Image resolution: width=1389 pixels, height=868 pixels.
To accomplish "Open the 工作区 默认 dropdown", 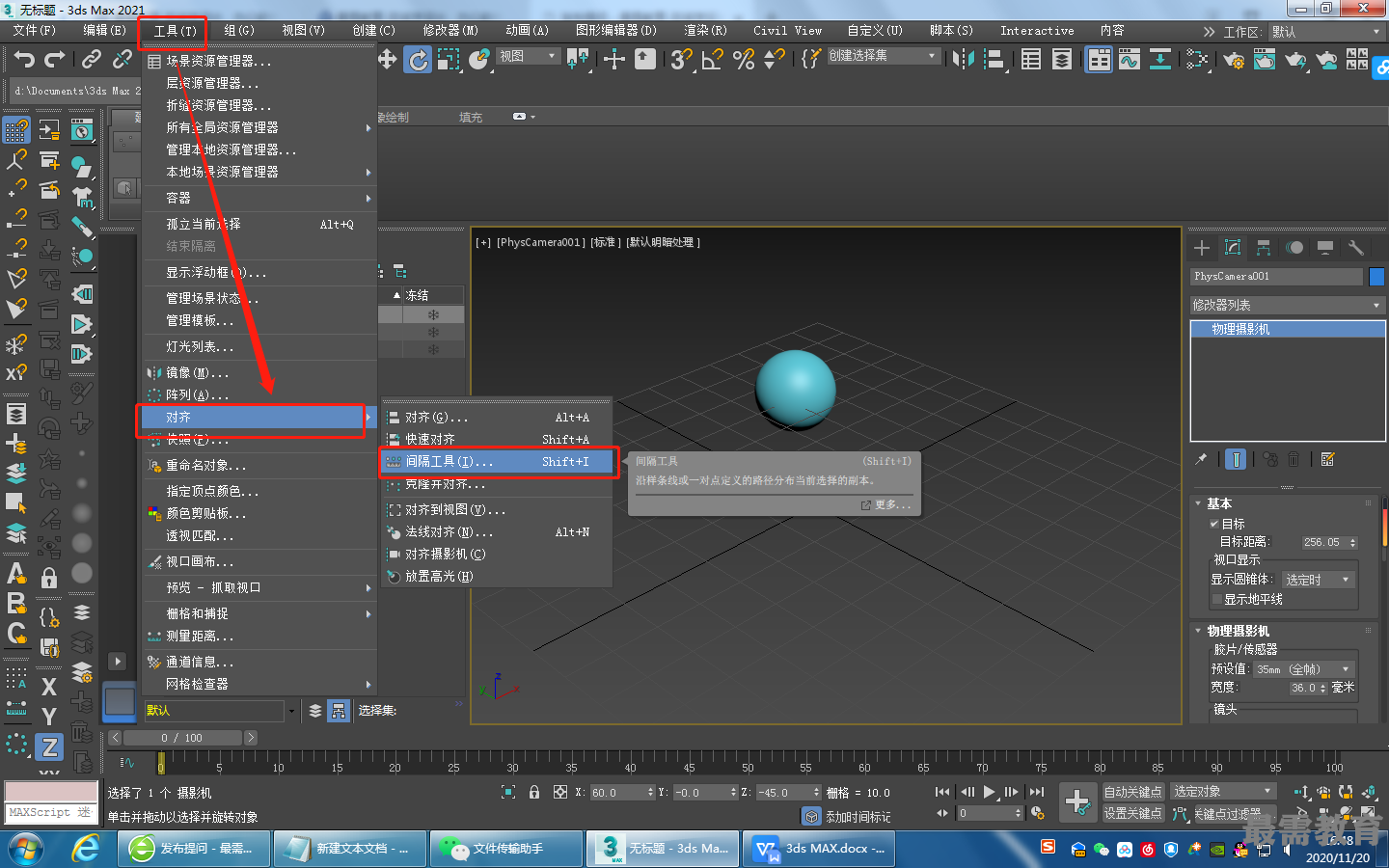I will click(x=1326, y=32).
